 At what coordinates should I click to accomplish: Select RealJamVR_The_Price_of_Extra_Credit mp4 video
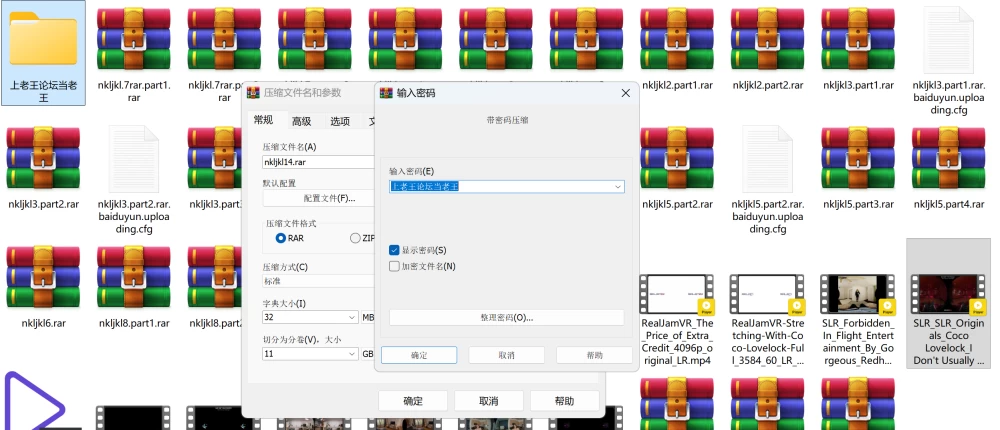tap(677, 320)
